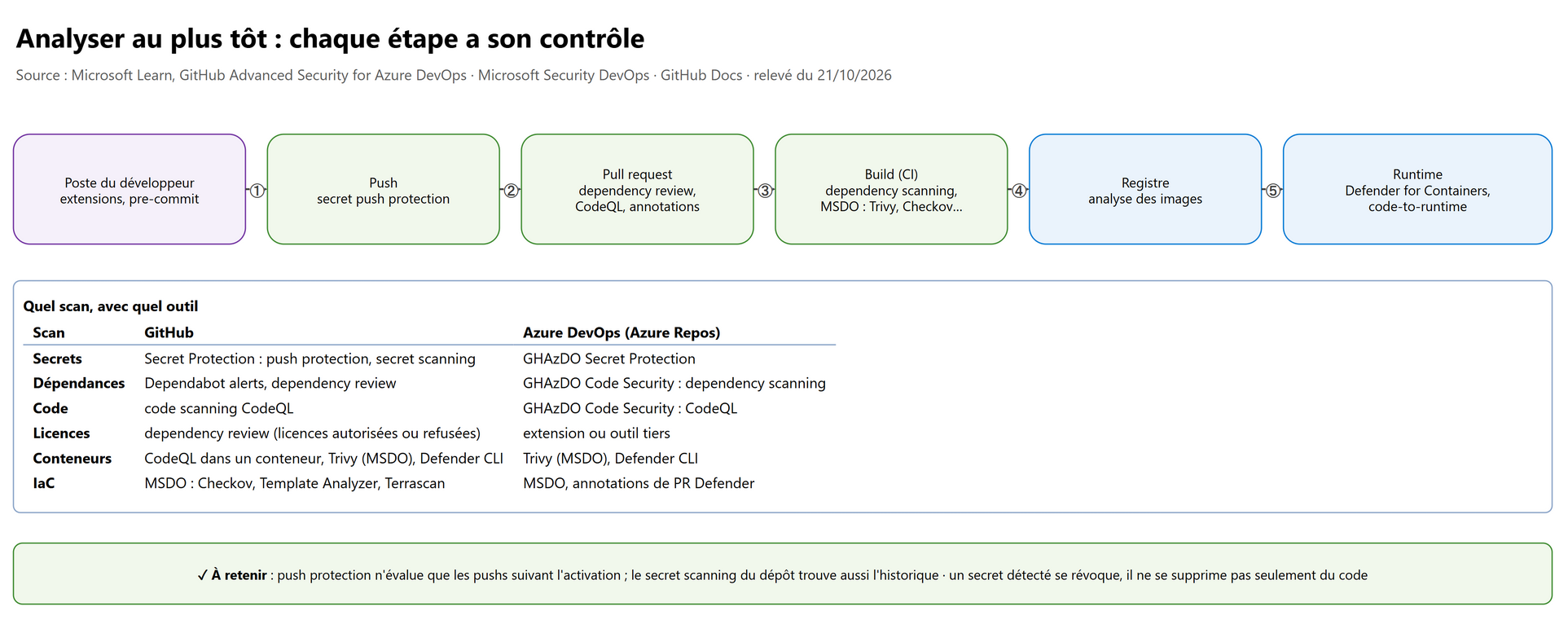Image resolution: width=1568 pixels, height=620 pixels.
Task: Select the "Runtime Defender for Containers" stage box
Action: (1417, 189)
